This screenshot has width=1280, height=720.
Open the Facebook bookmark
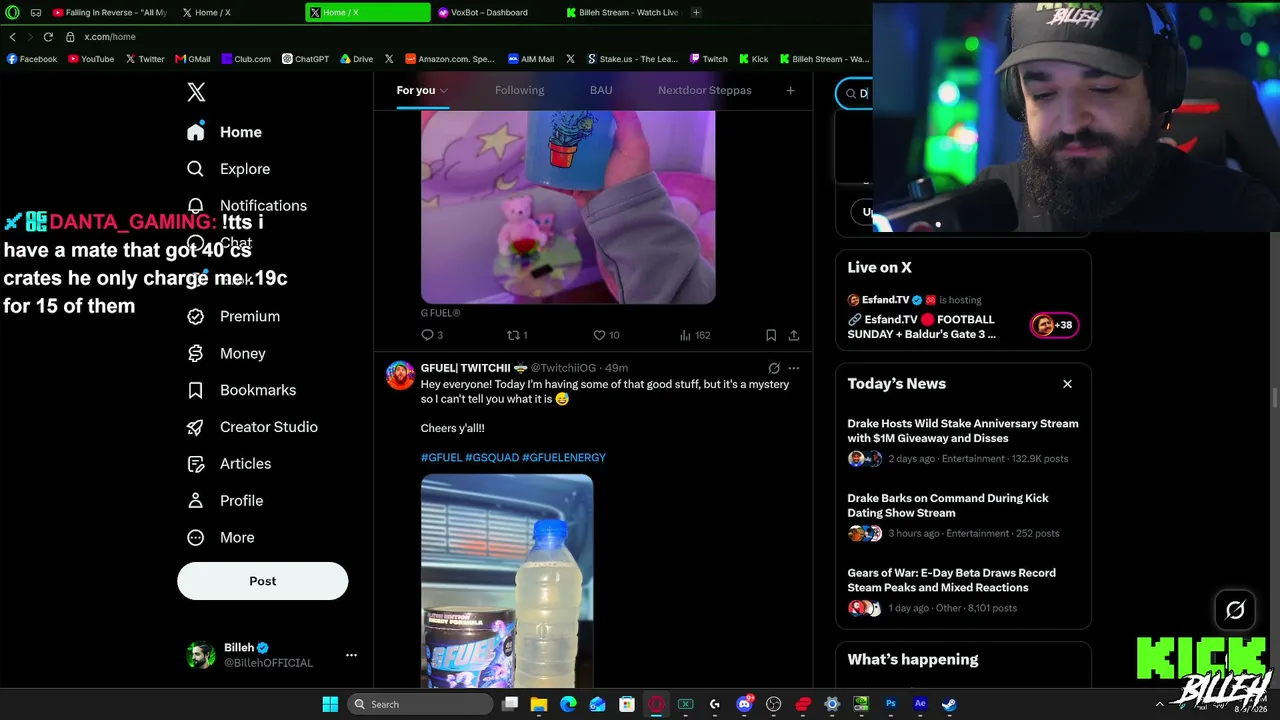(32, 59)
